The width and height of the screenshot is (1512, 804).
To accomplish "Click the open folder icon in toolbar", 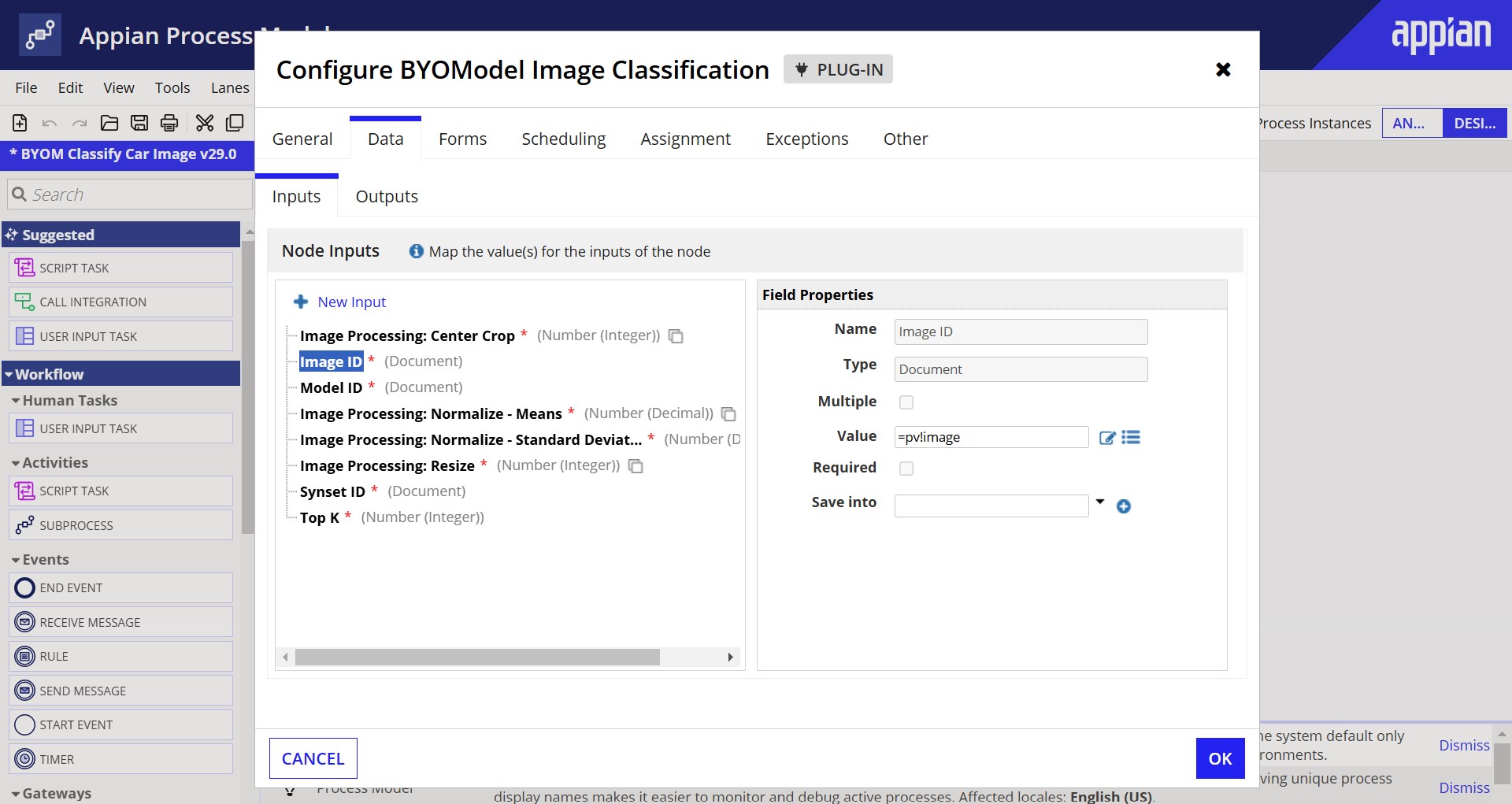I will [109, 123].
